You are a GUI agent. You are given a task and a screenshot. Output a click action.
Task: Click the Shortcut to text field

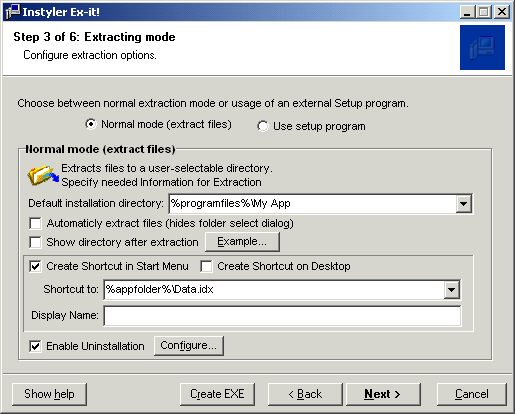[274, 290]
